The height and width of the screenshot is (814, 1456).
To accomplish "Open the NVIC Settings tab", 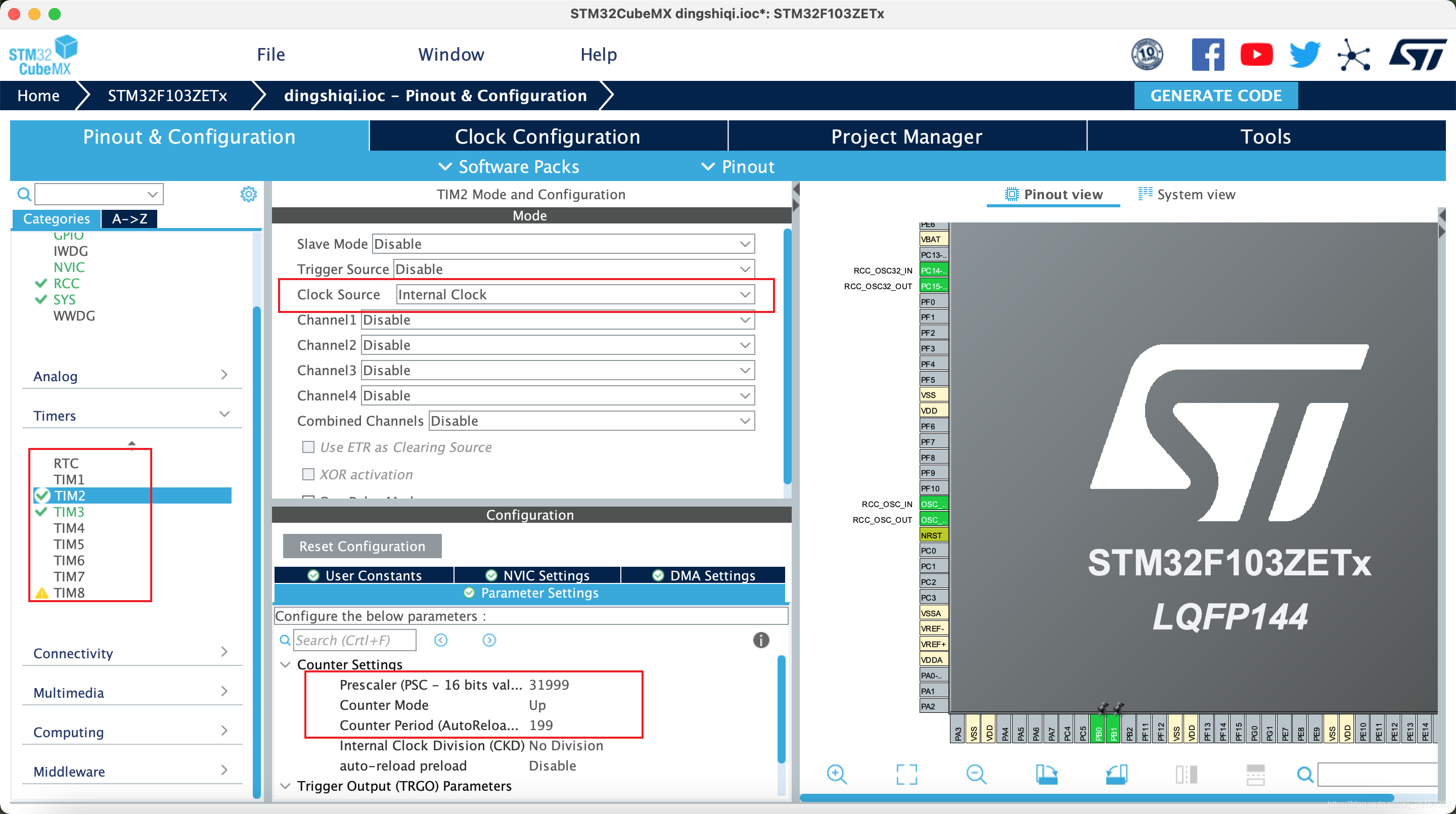I will coord(537,575).
